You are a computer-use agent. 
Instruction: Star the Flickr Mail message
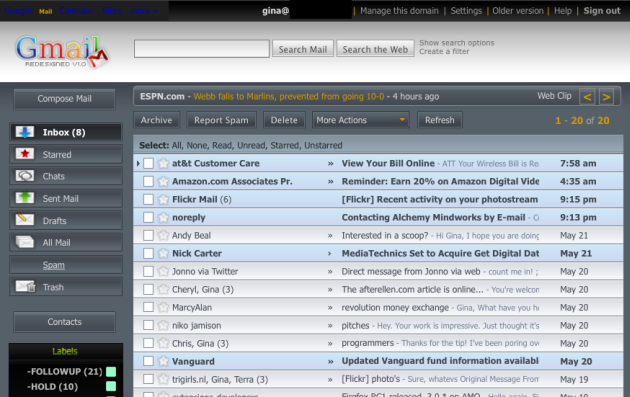(x=163, y=199)
